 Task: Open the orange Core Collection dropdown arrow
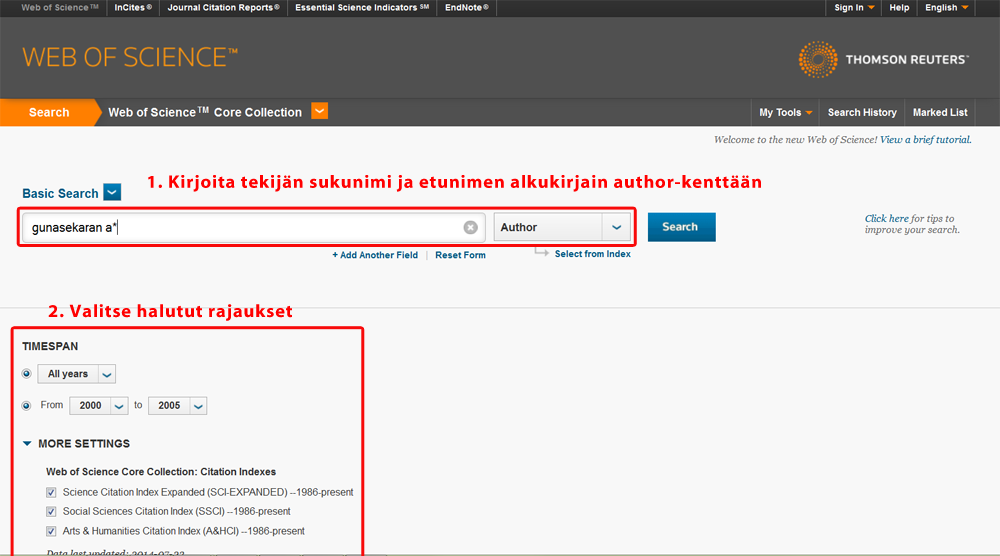point(320,111)
